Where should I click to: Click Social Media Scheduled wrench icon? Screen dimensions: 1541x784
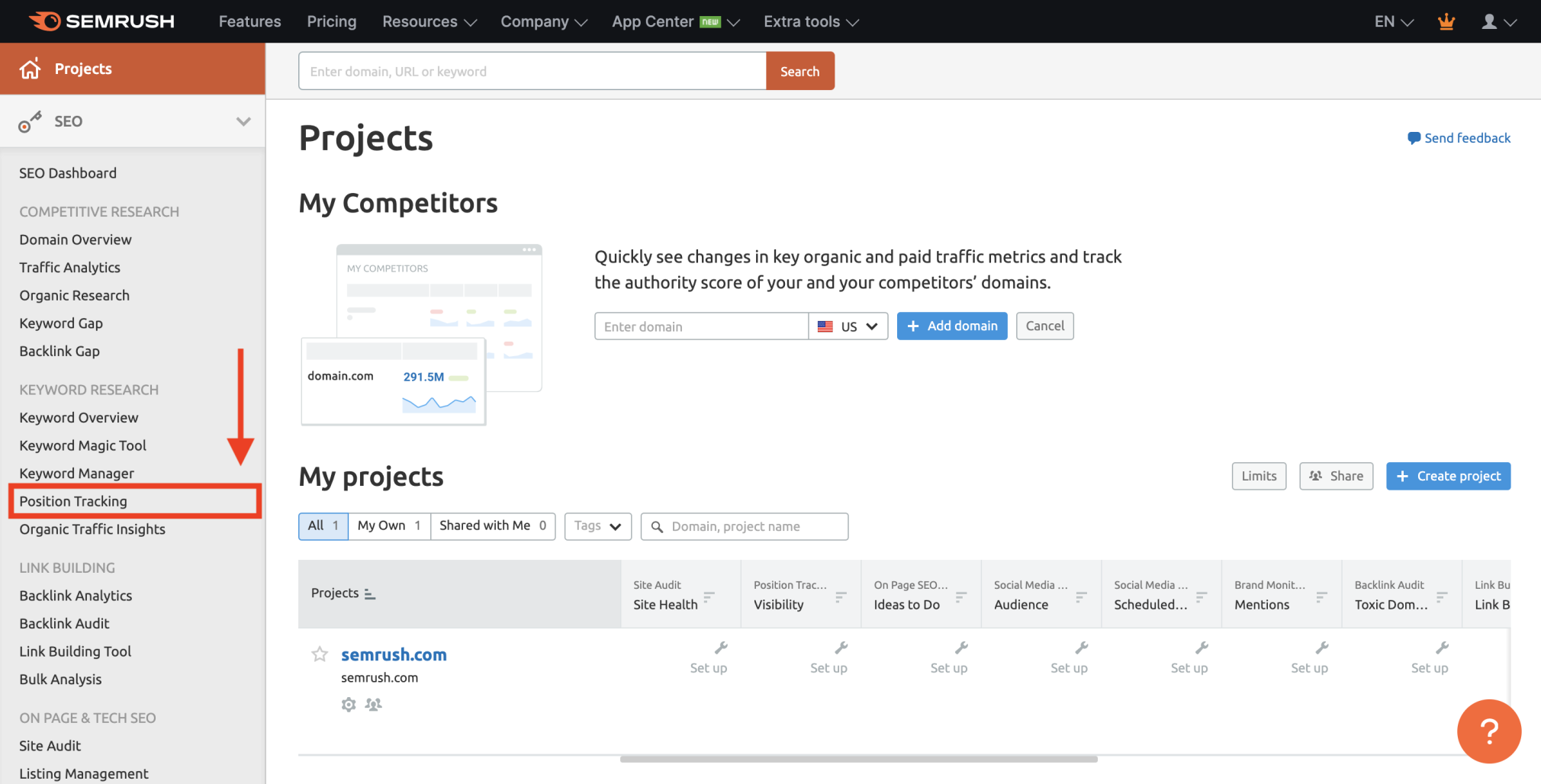(1202, 647)
